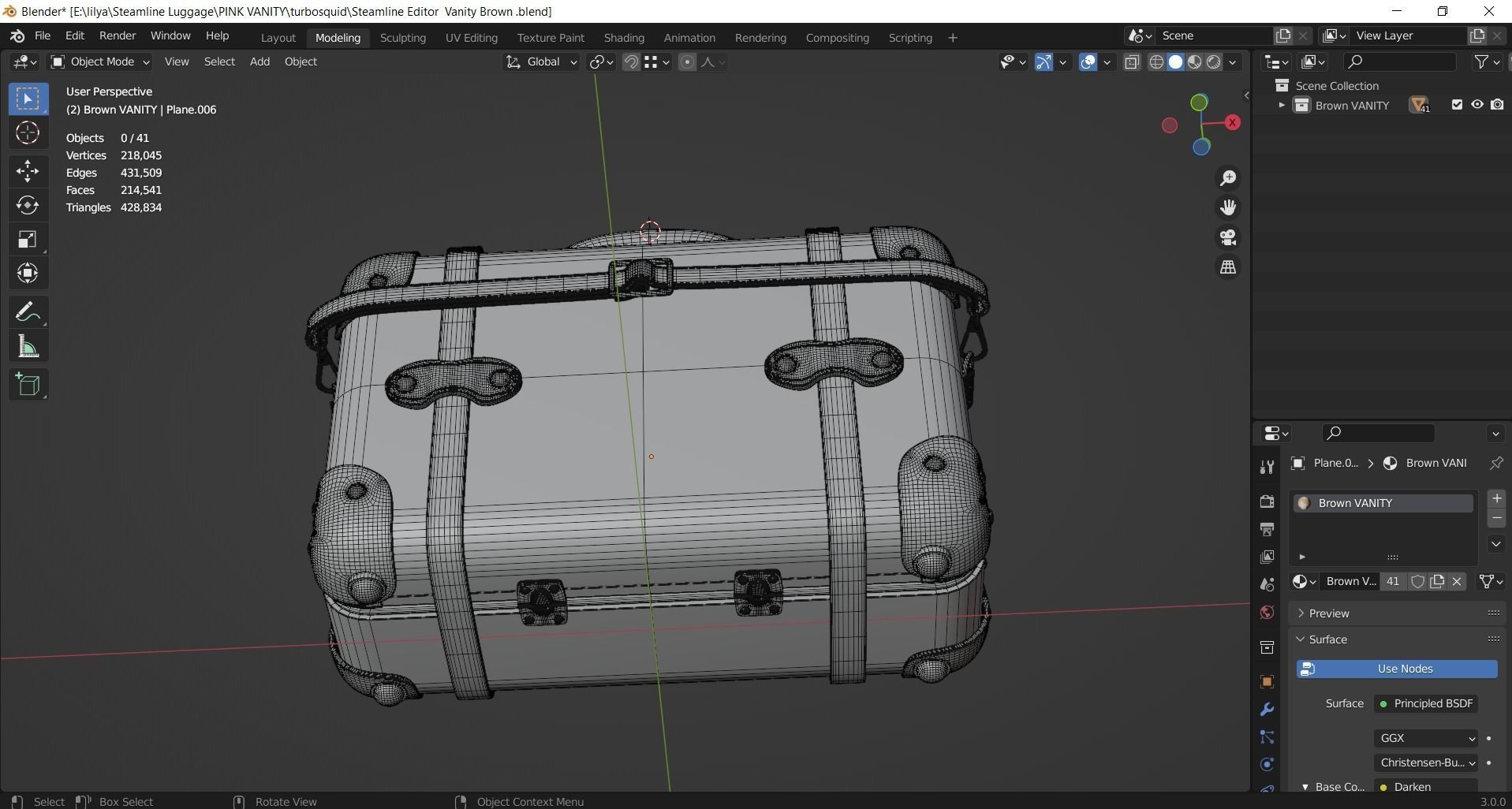Select the Transform tool
This screenshot has width=1512, height=809.
click(x=28, y=274)
